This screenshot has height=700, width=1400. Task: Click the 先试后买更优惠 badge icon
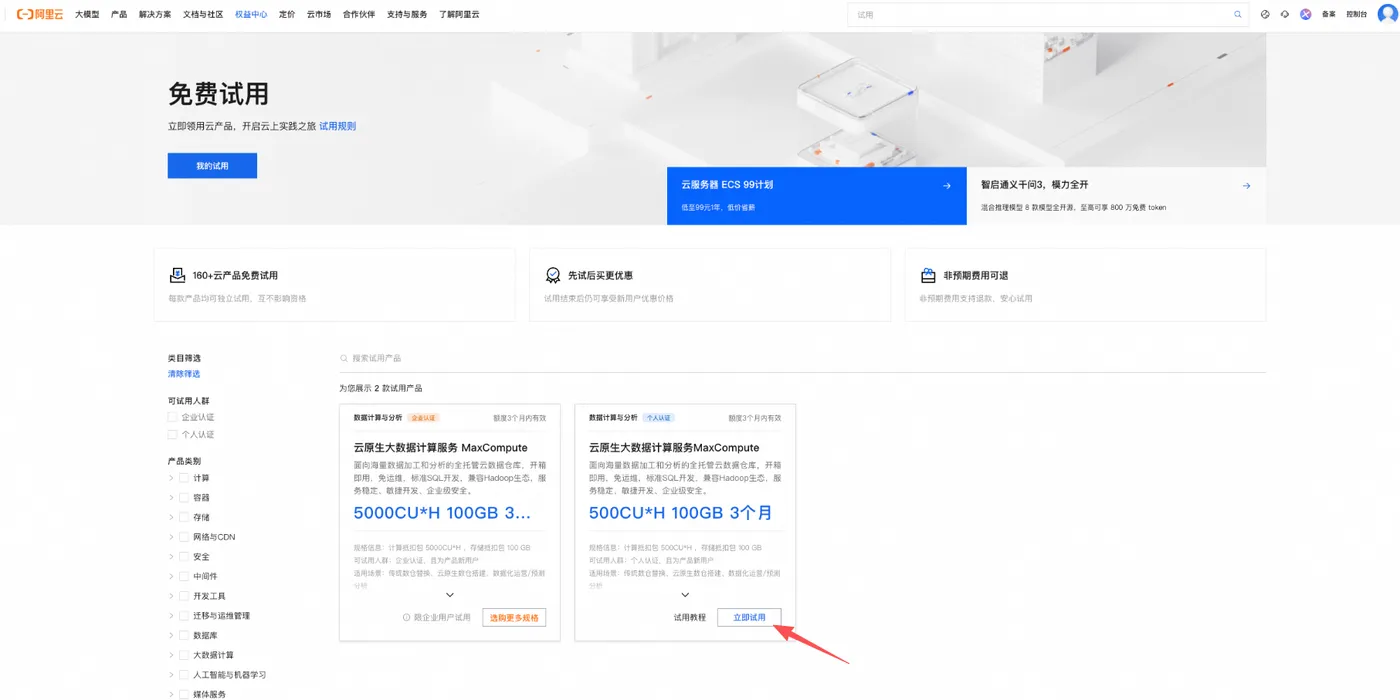(x=553, y=275)
